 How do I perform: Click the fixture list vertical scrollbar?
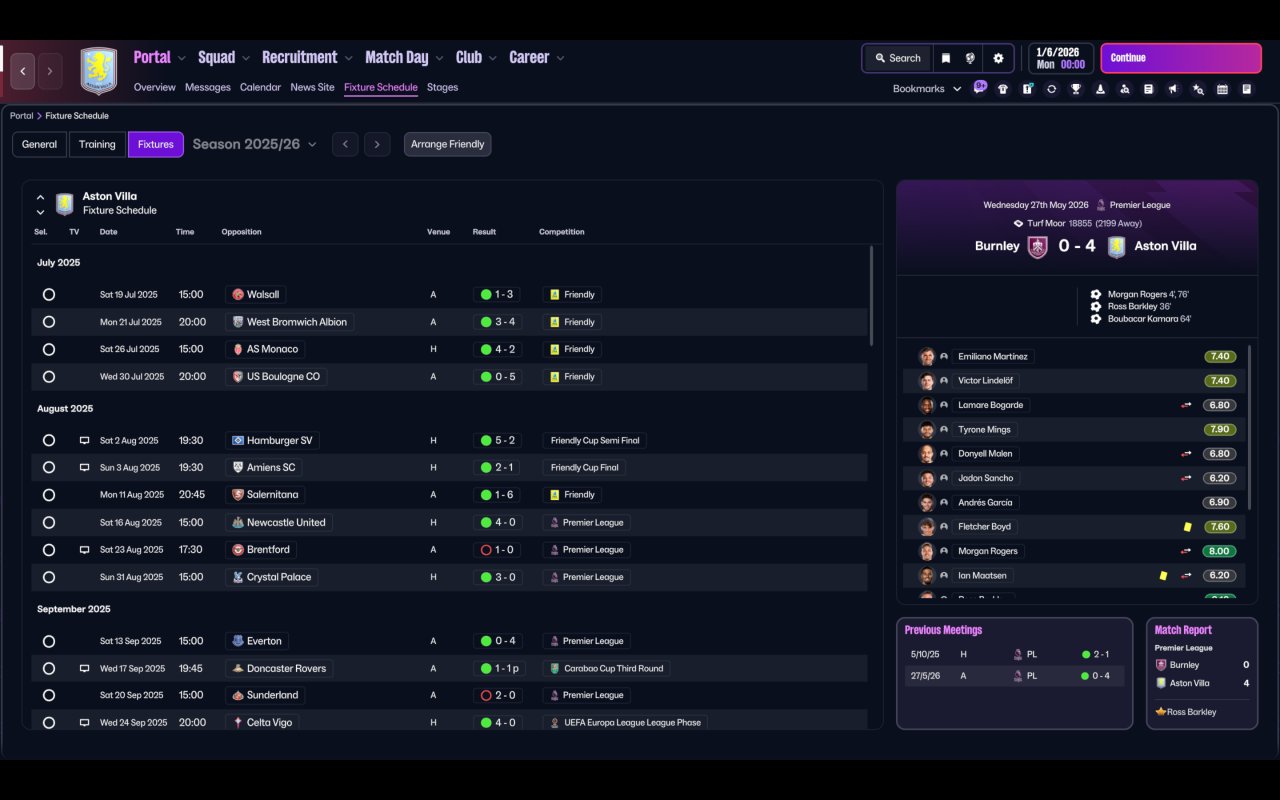pyautogui.click(x=871, y=296)
